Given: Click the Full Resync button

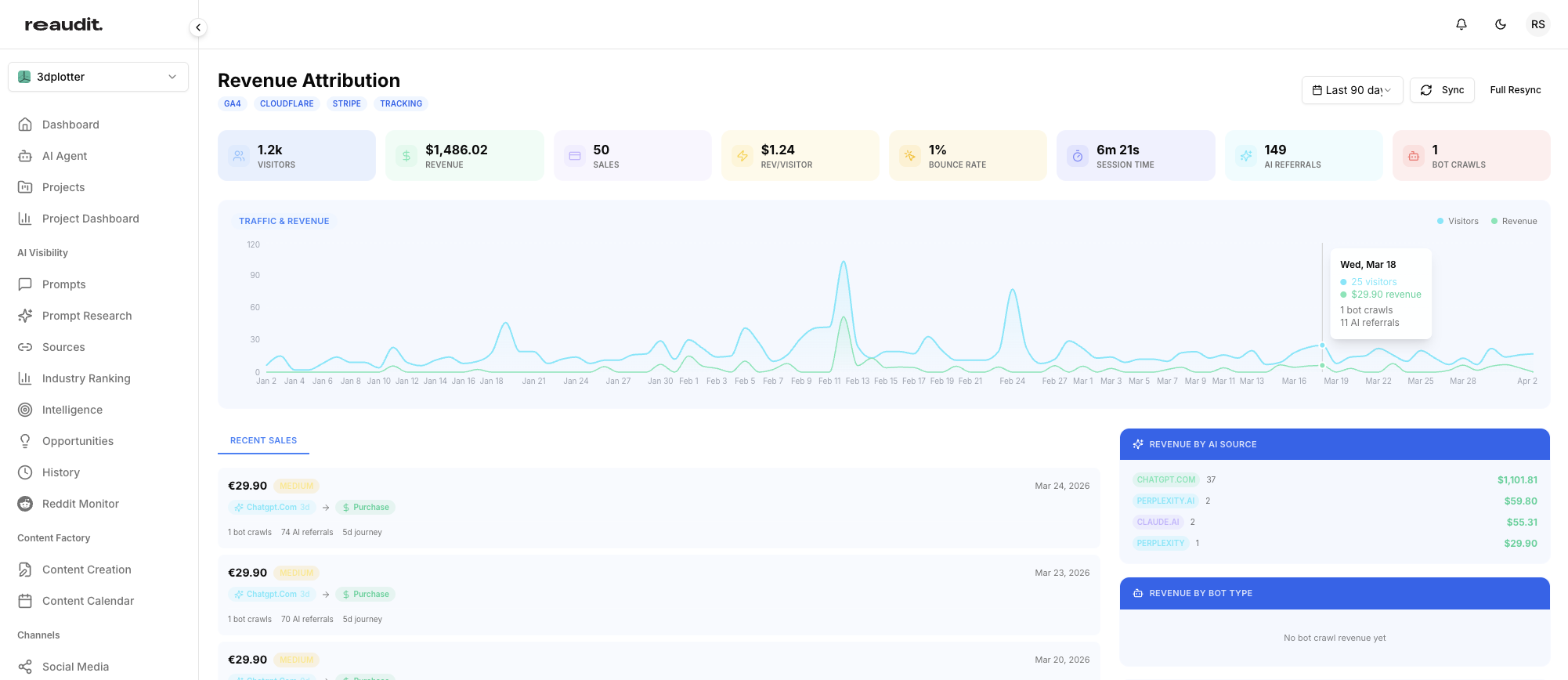Looking at the screenshot, I should tap(1515, 90).
